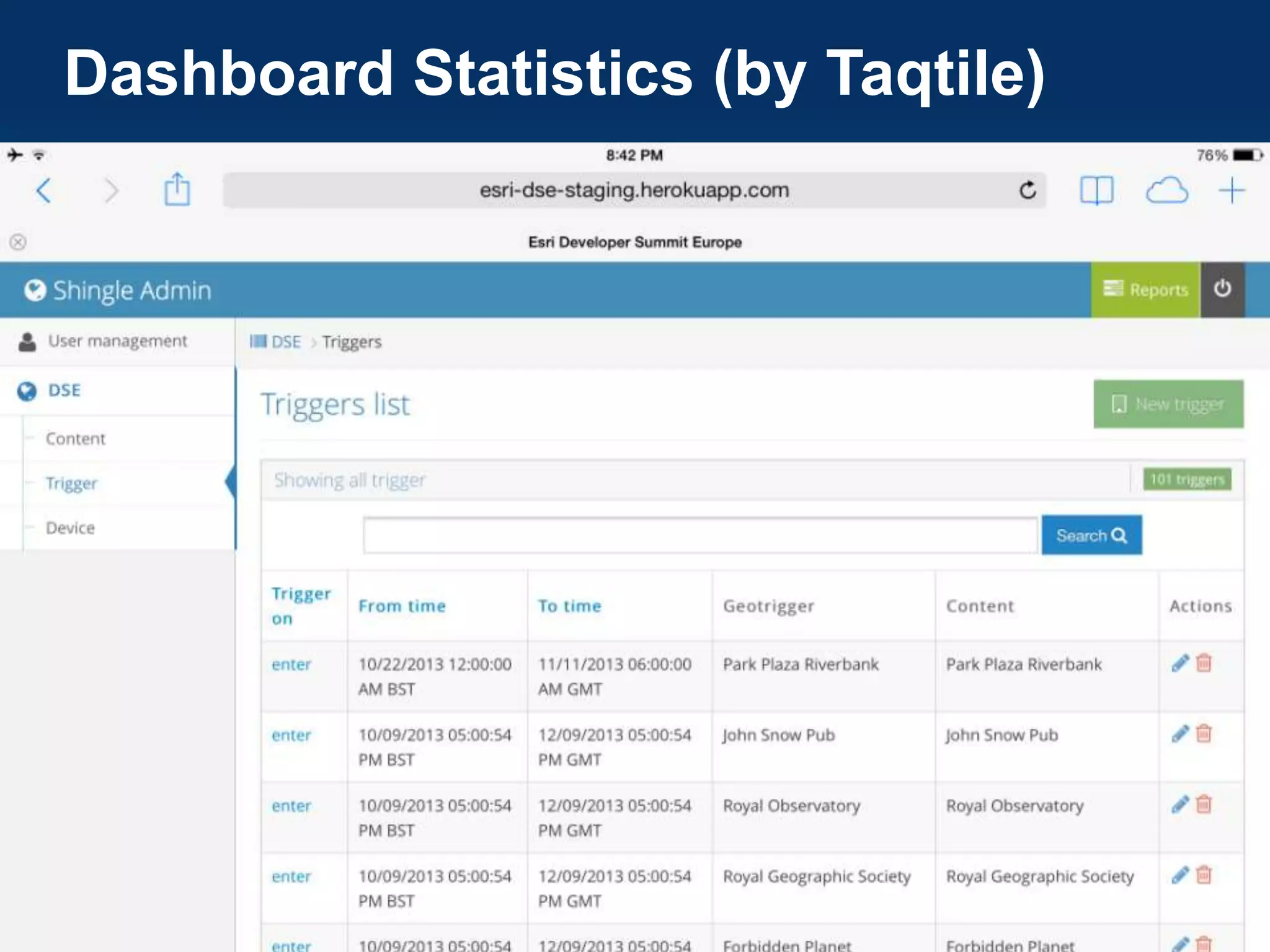Click the Triggers list heading
1270x952 pixels.
[x=335, y=405]
